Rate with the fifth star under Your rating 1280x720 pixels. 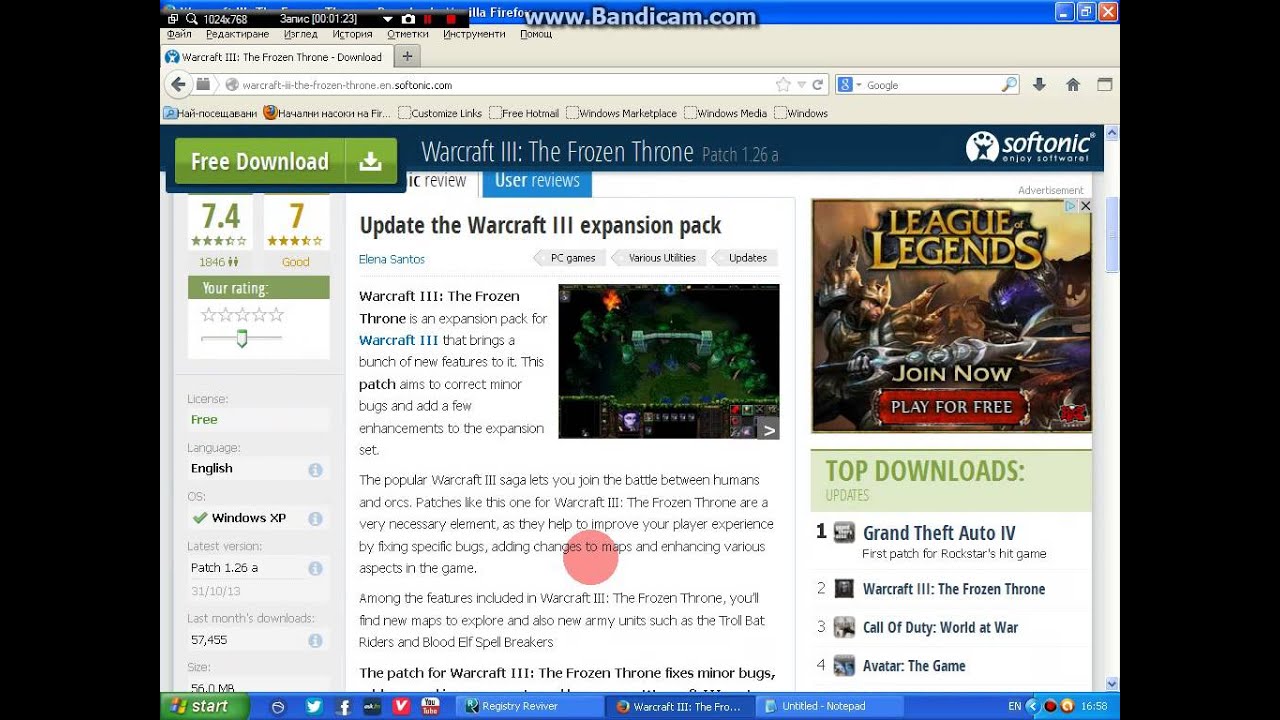click(276, 315)
